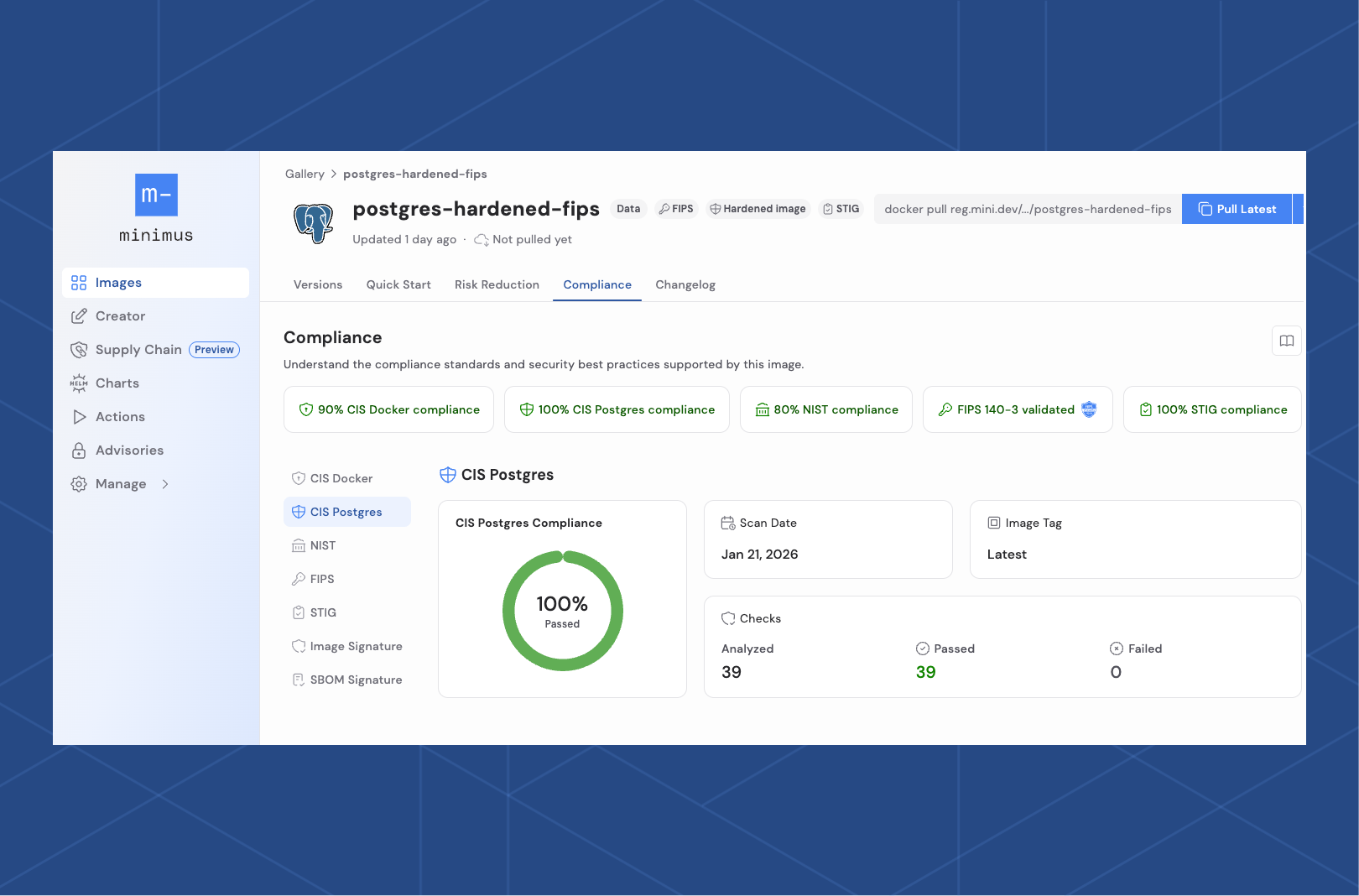Click the Scan Date calendar icon
Viewport: 1359px width, 896px height.
[x=728, y=523]
